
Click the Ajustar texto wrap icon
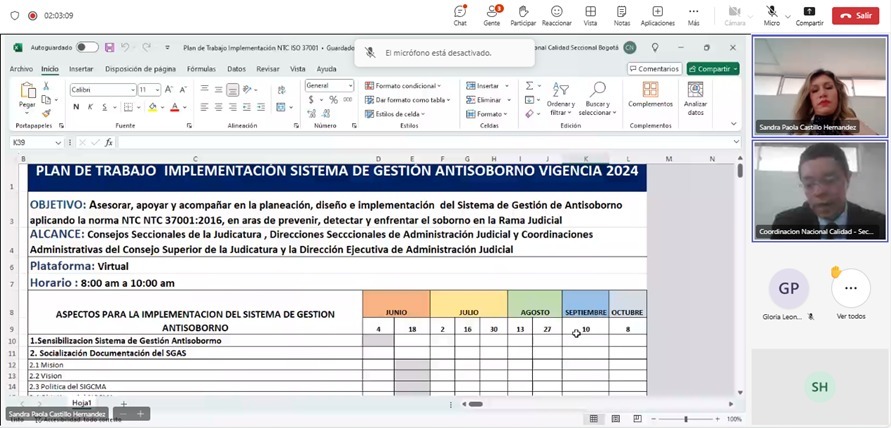coord(281,89)
